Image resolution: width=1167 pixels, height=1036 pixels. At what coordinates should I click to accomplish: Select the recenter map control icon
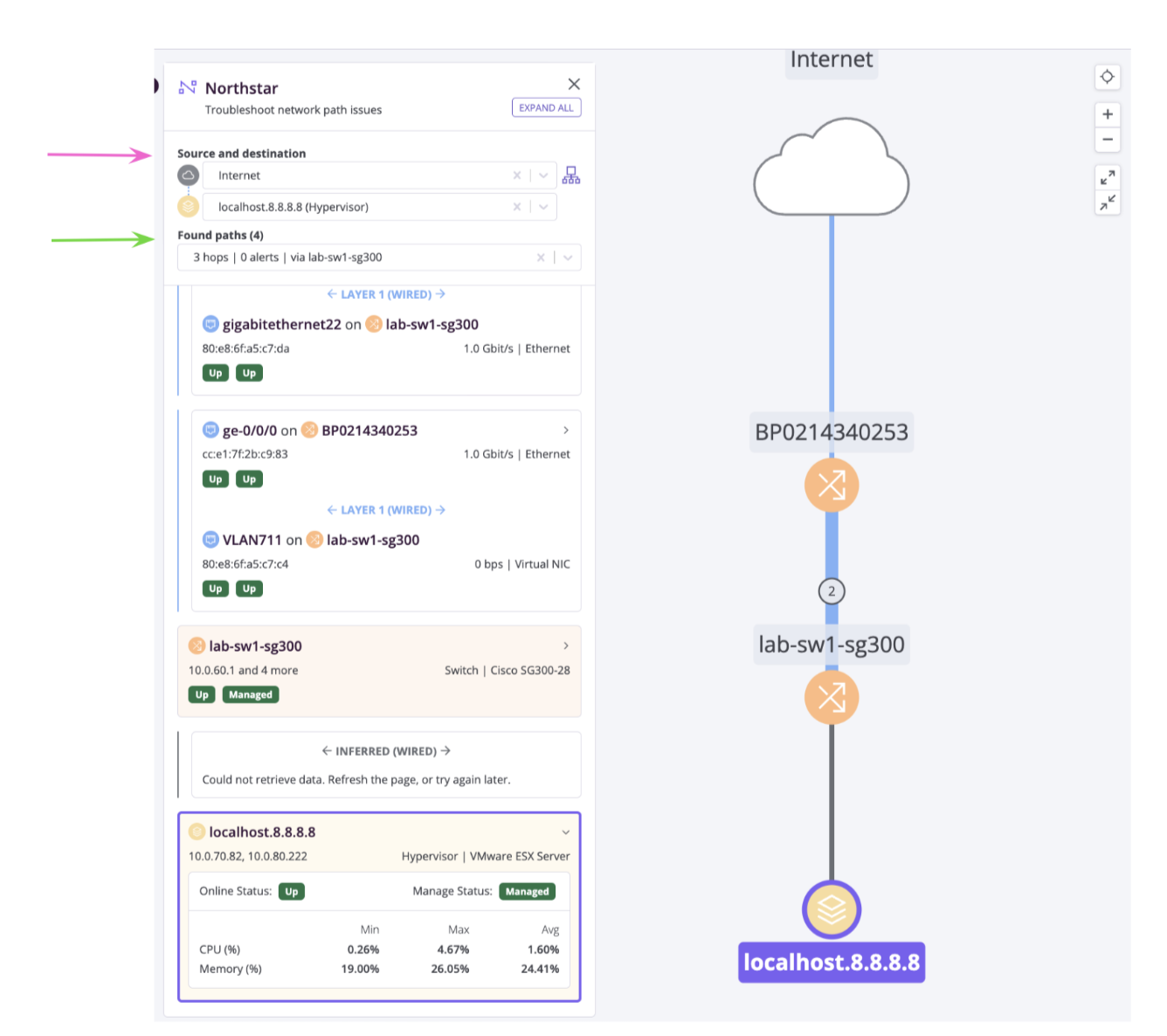tap(1107, 77)
